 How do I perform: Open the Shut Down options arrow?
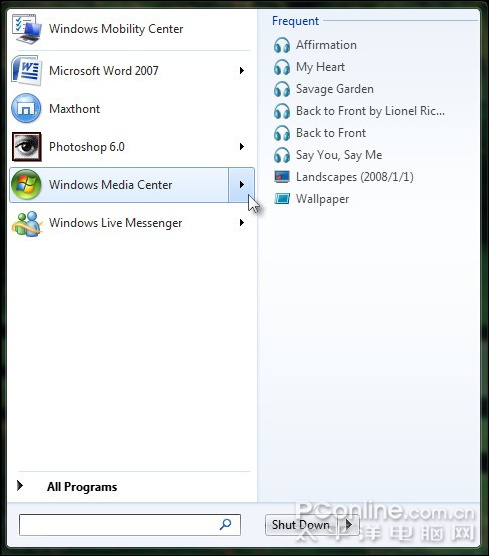click(349, 524)
